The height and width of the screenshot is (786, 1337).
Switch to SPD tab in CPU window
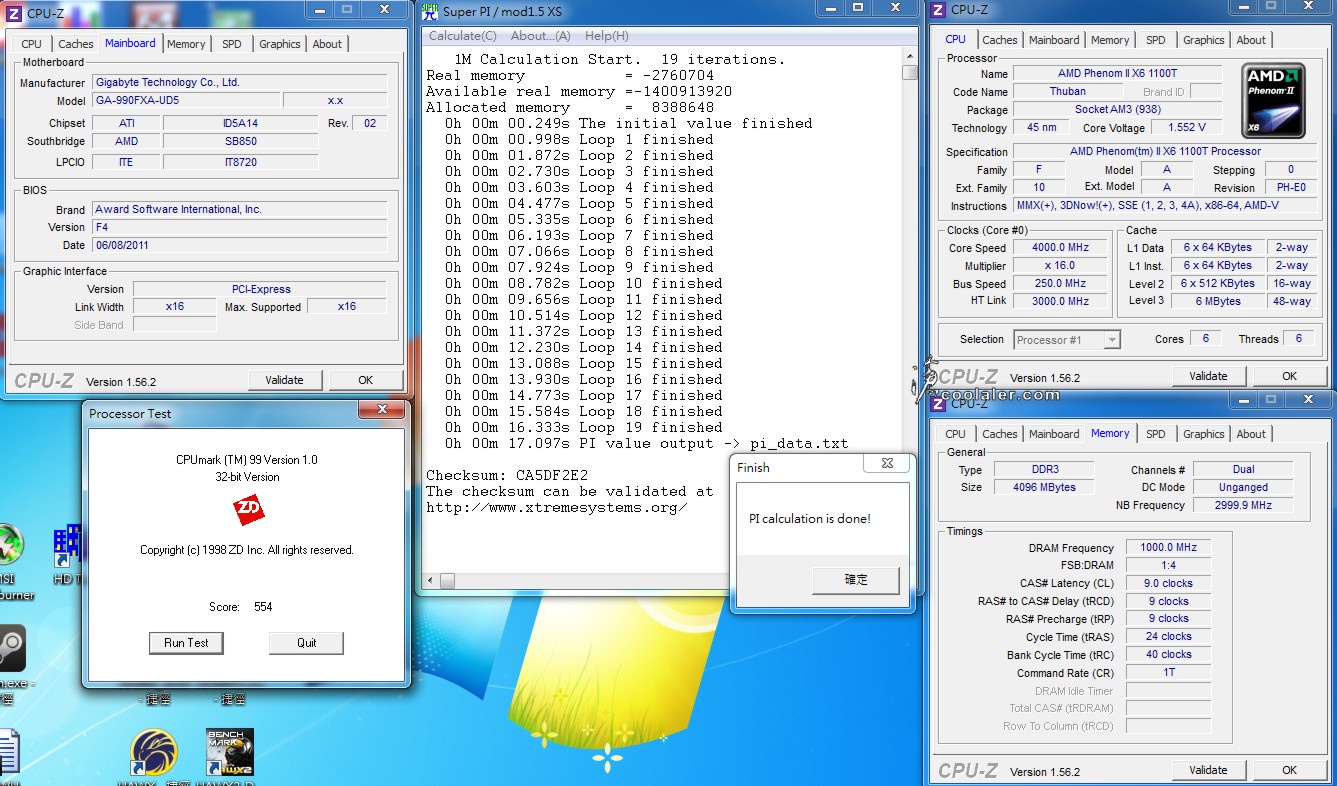(x=1156, y=40)
